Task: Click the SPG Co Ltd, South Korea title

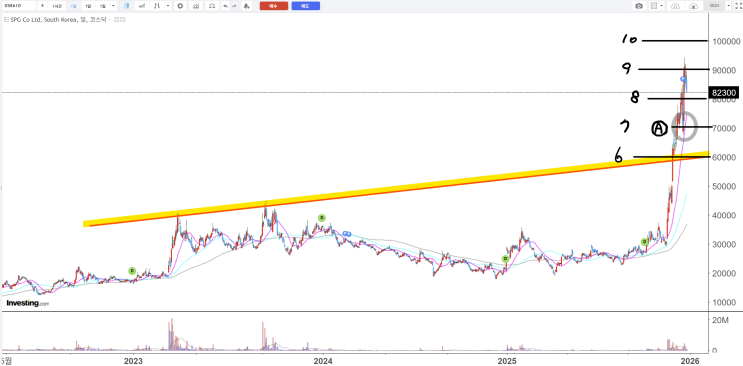Action: pyautogui.click(x=46, y=19)
